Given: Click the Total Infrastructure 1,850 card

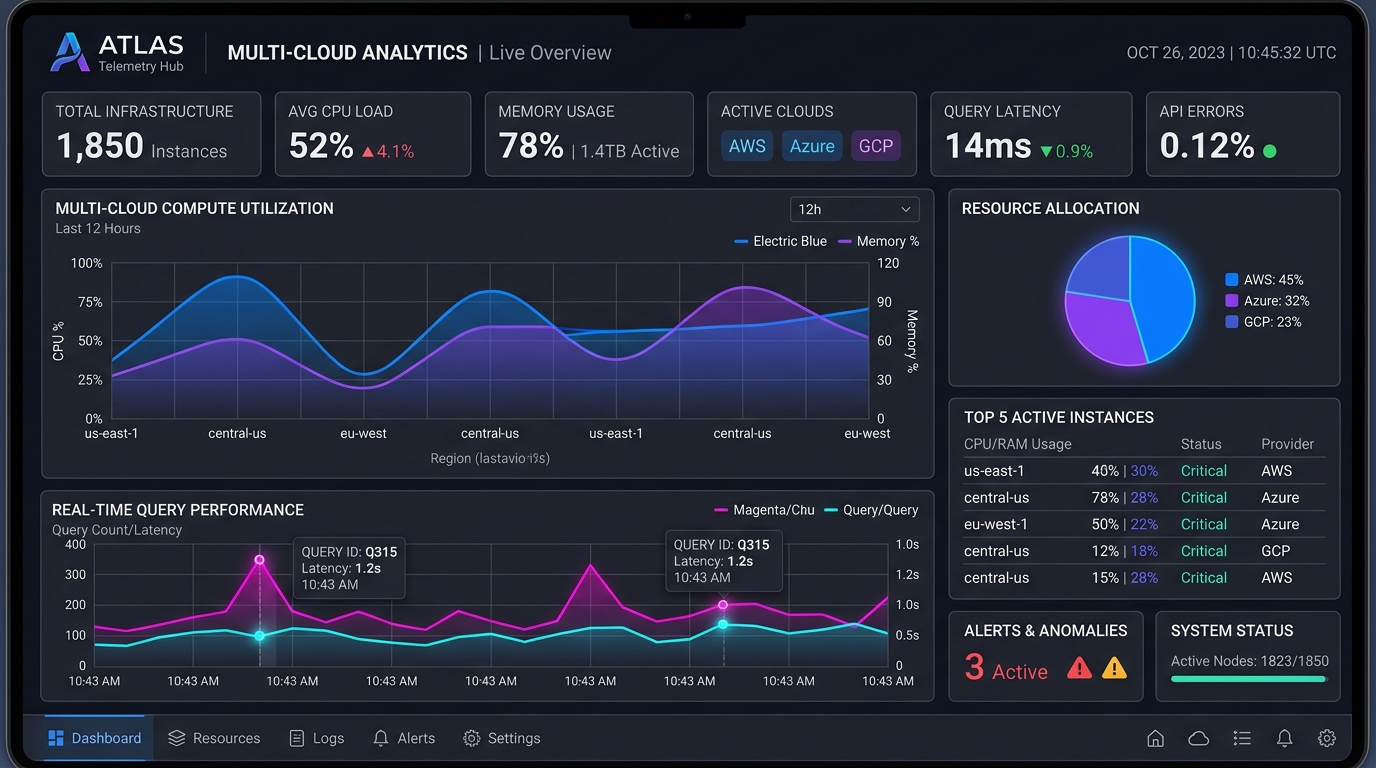Looking at the screenshot, I should pos(151,134).
